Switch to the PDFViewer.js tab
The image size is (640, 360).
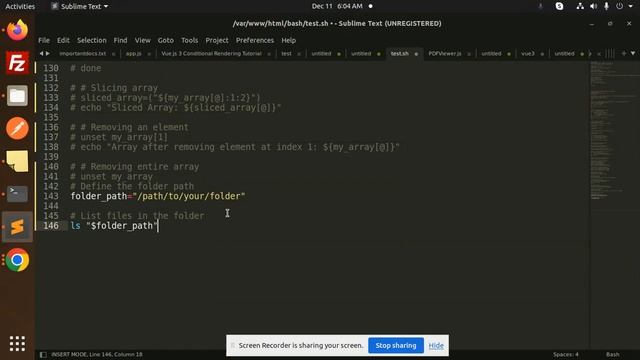444,54
